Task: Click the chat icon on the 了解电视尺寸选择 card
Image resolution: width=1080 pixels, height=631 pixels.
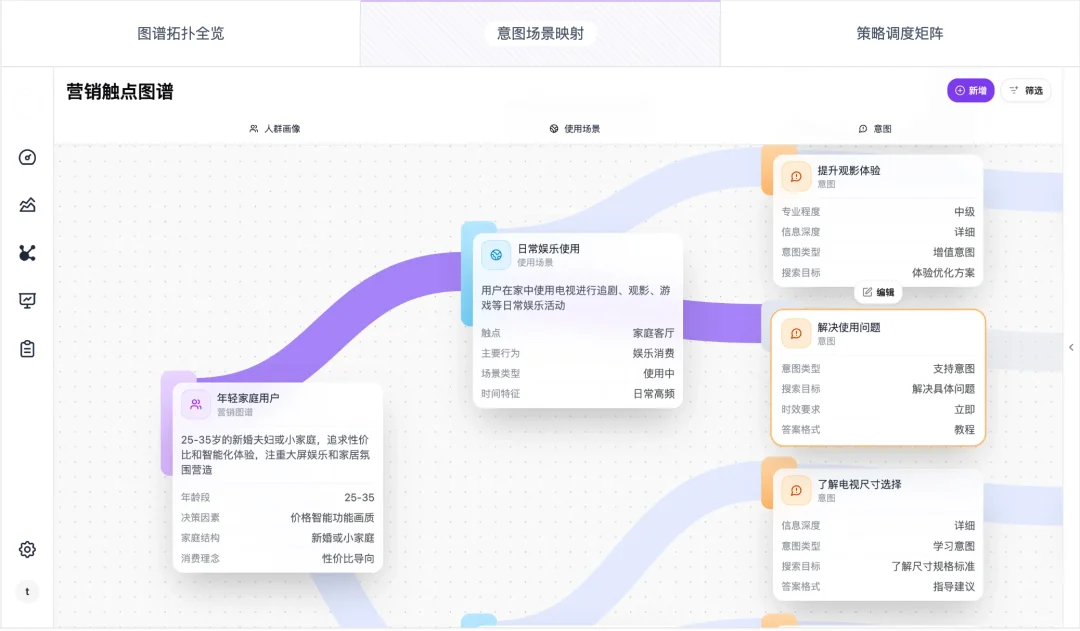Action: pos(795,490)
